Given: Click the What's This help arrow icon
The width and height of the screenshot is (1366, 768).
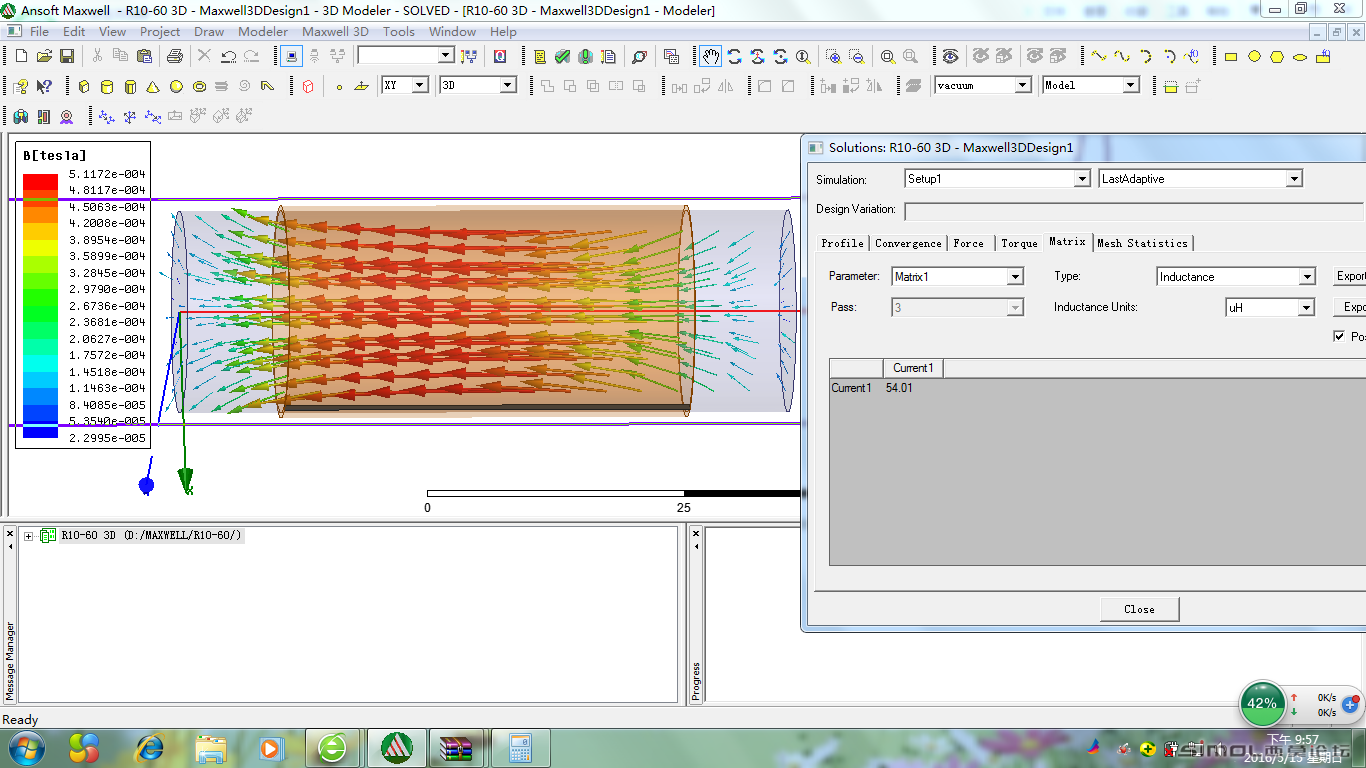Looking at the screenshot, I should click(44, 86).
